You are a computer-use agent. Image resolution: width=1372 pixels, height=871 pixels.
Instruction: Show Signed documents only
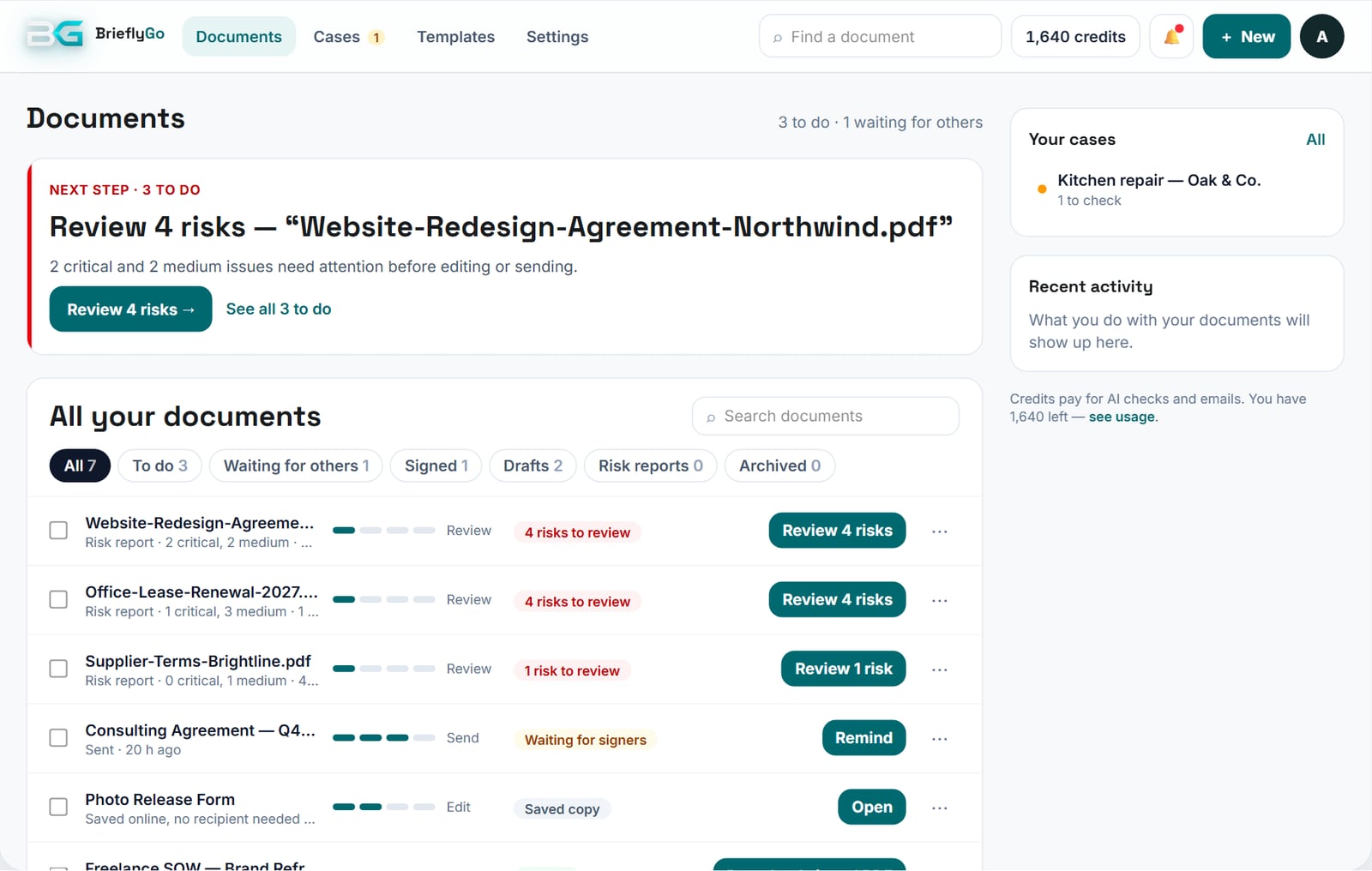[x=436, y=466]
